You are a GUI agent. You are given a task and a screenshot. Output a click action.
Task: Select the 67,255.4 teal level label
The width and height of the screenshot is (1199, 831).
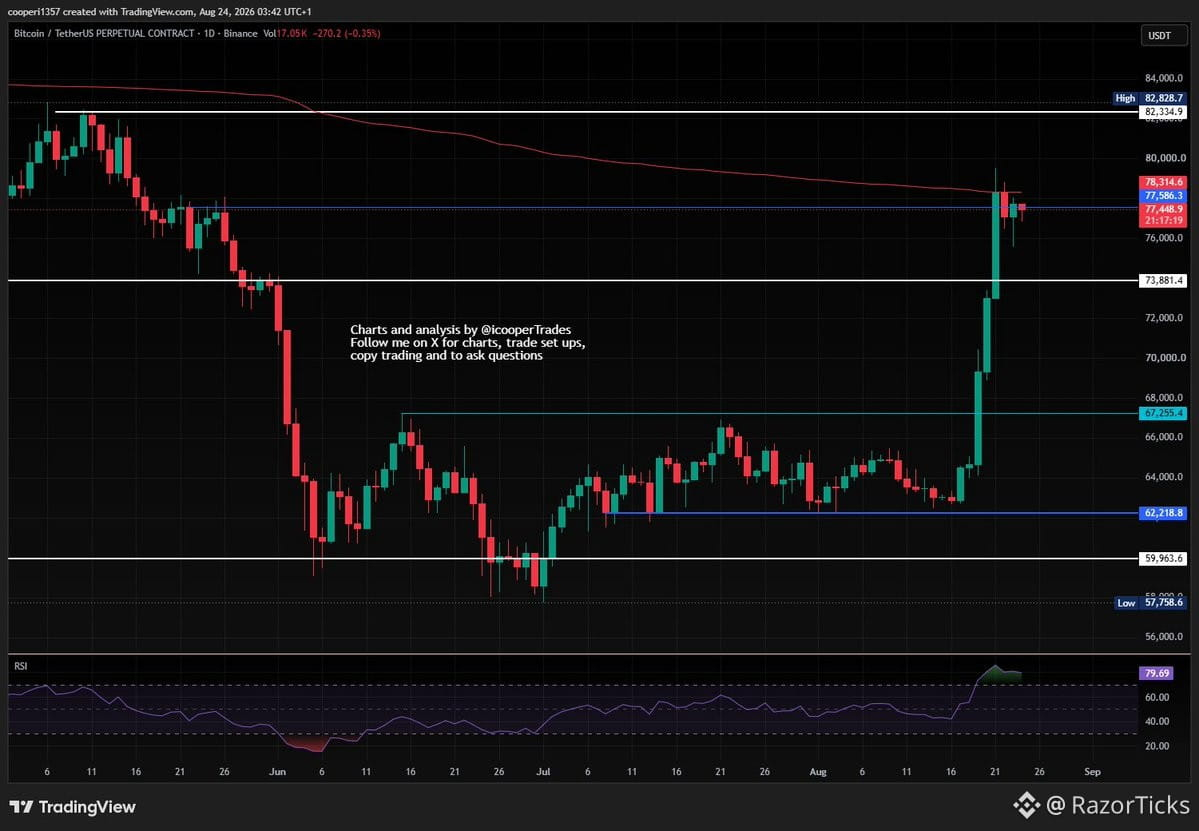click(x=1163, y=414)
